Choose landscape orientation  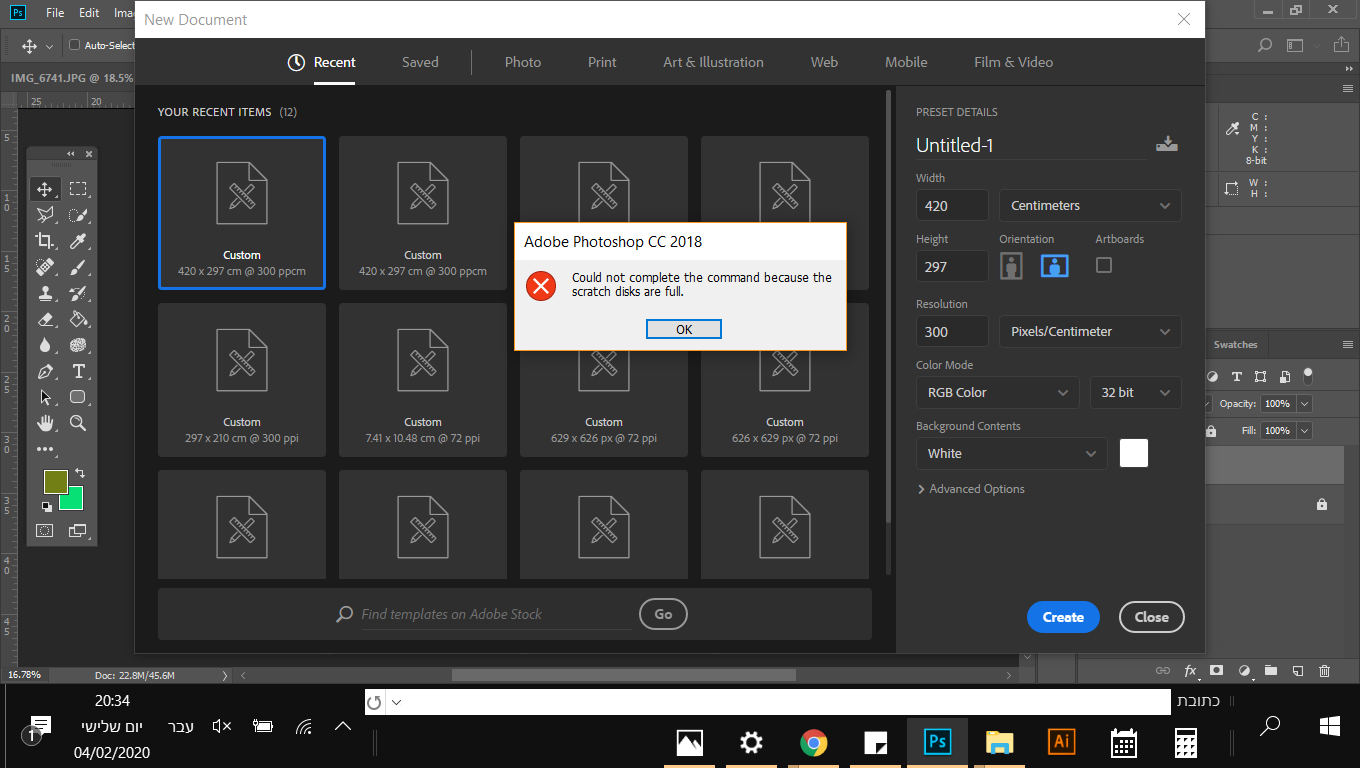pyautogui.click(x=1055, y=266)
